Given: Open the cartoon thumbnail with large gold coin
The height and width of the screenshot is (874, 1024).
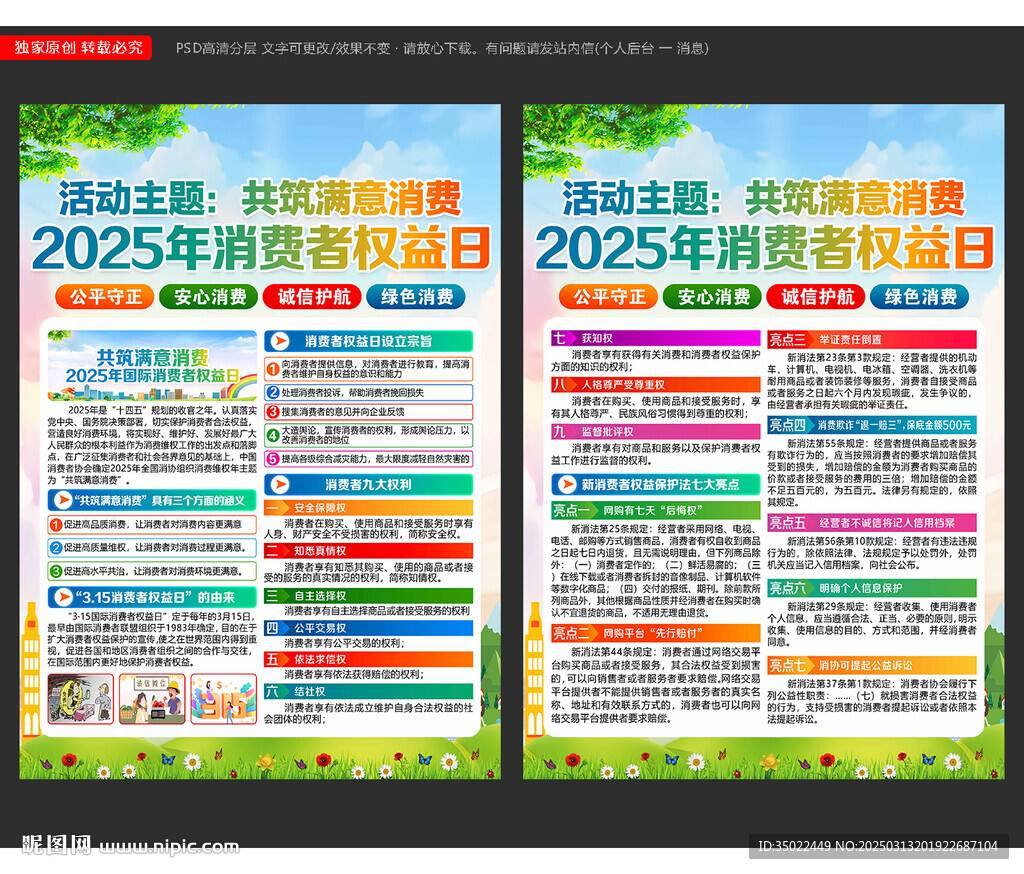Looking at the screenshot, I should (x=80, y=699).
